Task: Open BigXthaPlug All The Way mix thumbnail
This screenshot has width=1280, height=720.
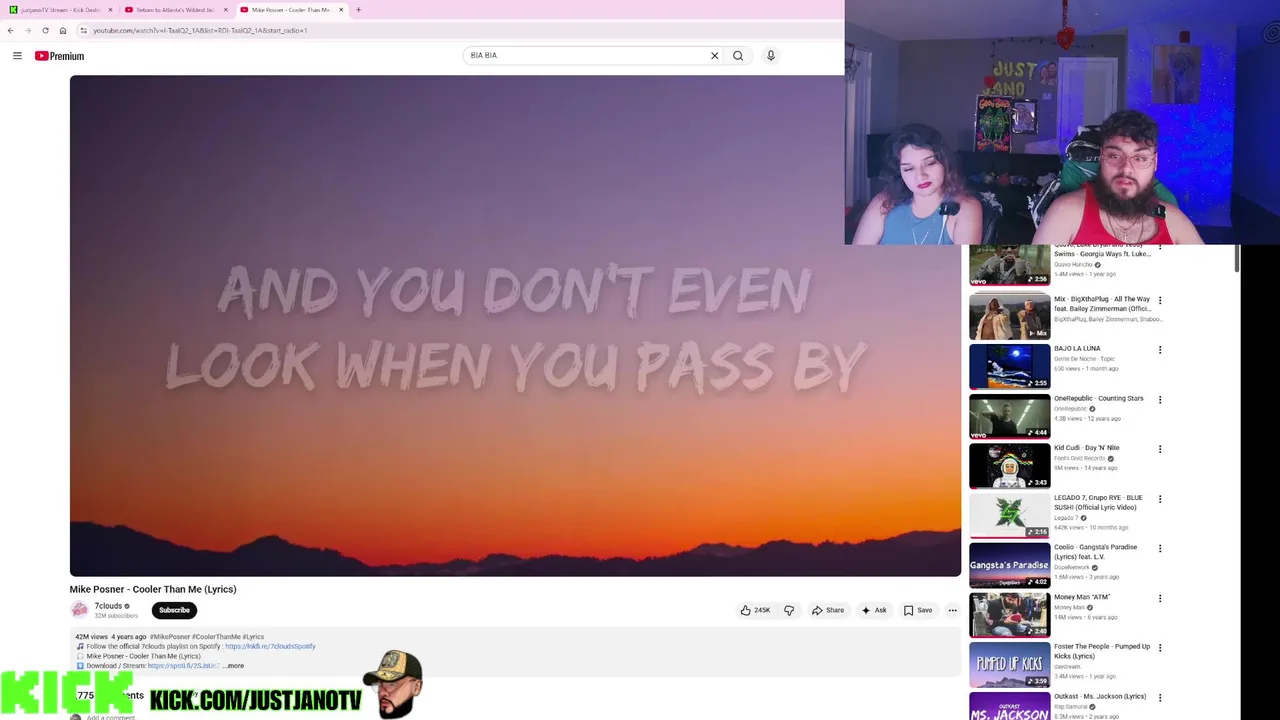Action: 1009,316
